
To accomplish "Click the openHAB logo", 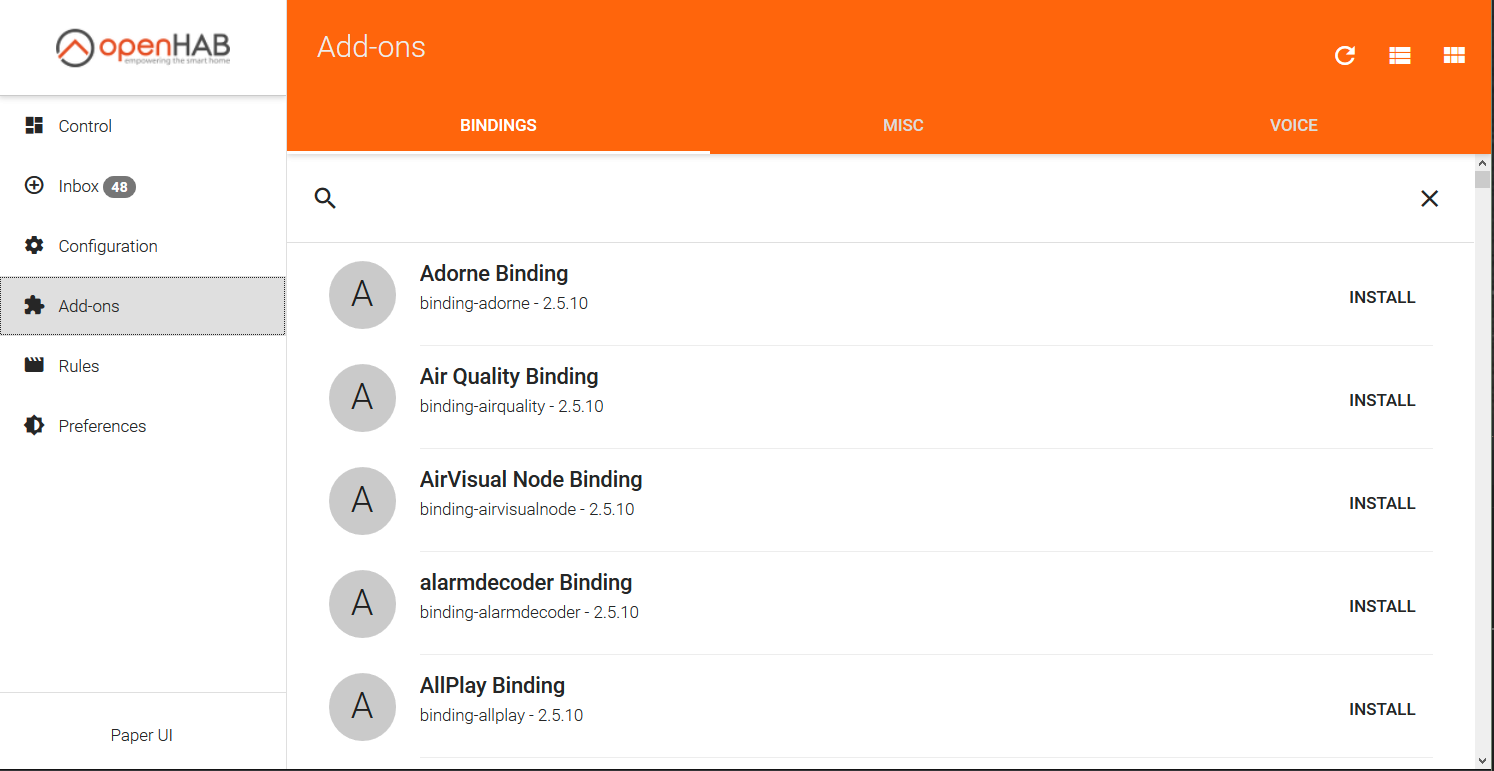I will [143, 47].
